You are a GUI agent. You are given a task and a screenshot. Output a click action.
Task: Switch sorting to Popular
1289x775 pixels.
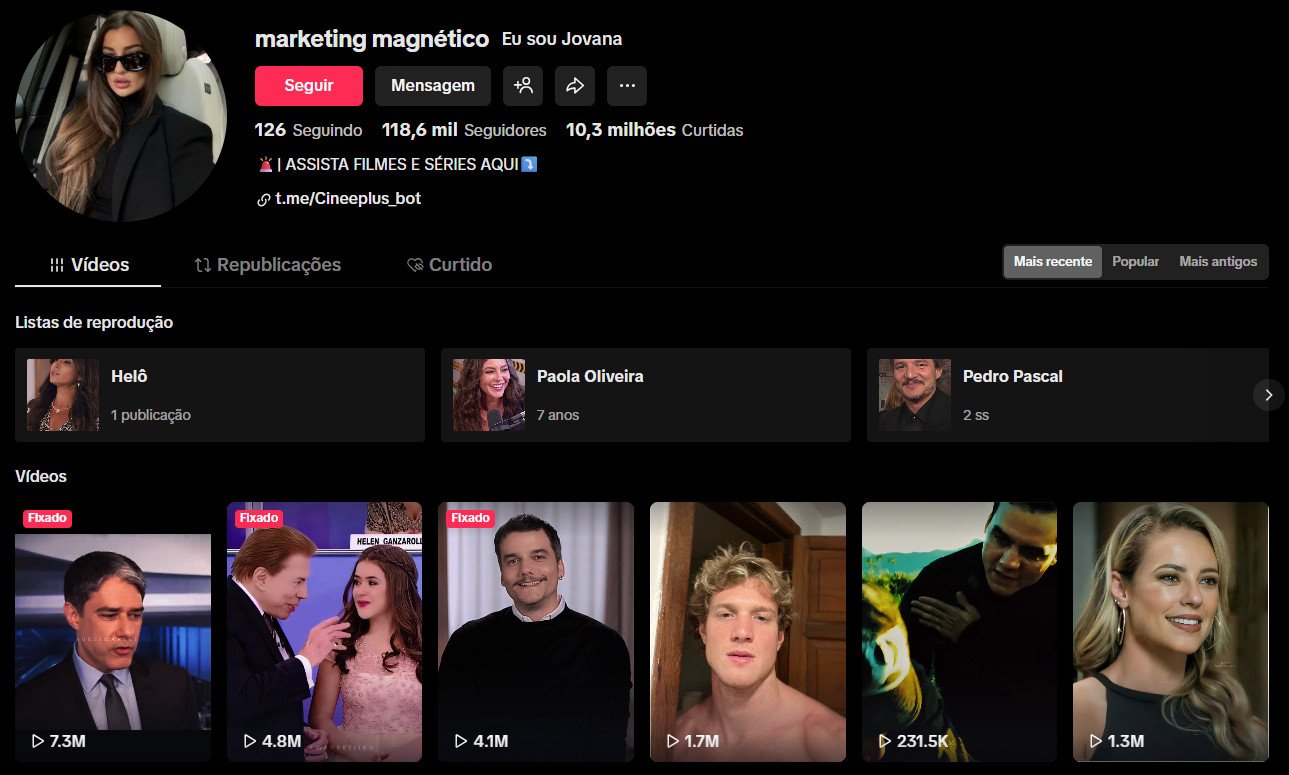pos(1135,261)
